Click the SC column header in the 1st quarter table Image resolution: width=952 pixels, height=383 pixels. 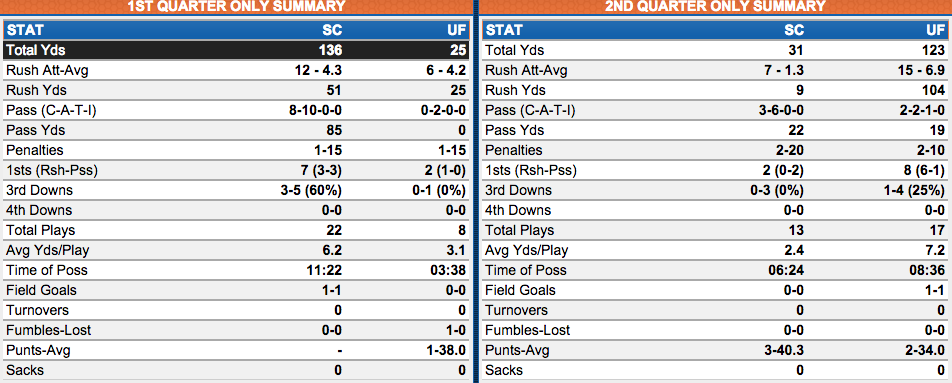coord(332,30)
